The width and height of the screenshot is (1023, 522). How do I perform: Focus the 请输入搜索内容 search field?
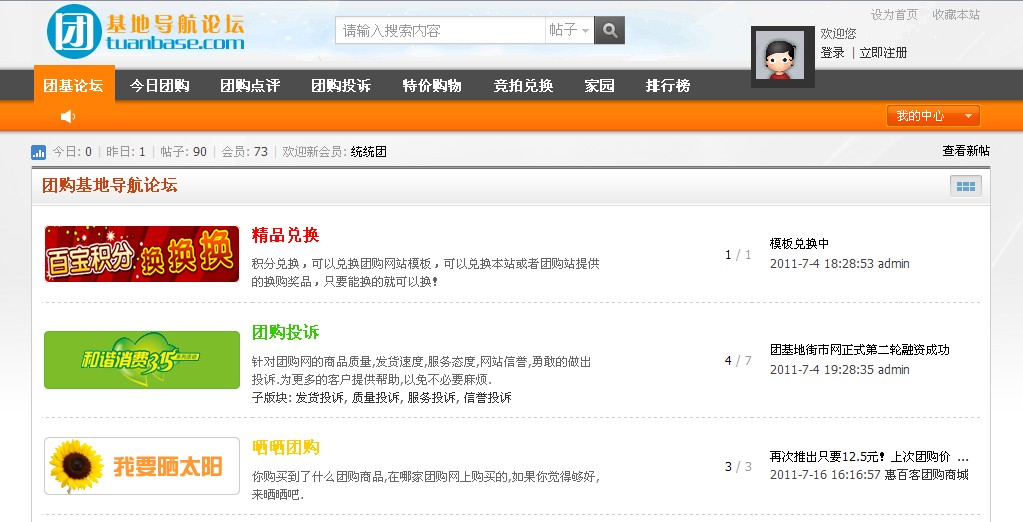tap(440, 30)
